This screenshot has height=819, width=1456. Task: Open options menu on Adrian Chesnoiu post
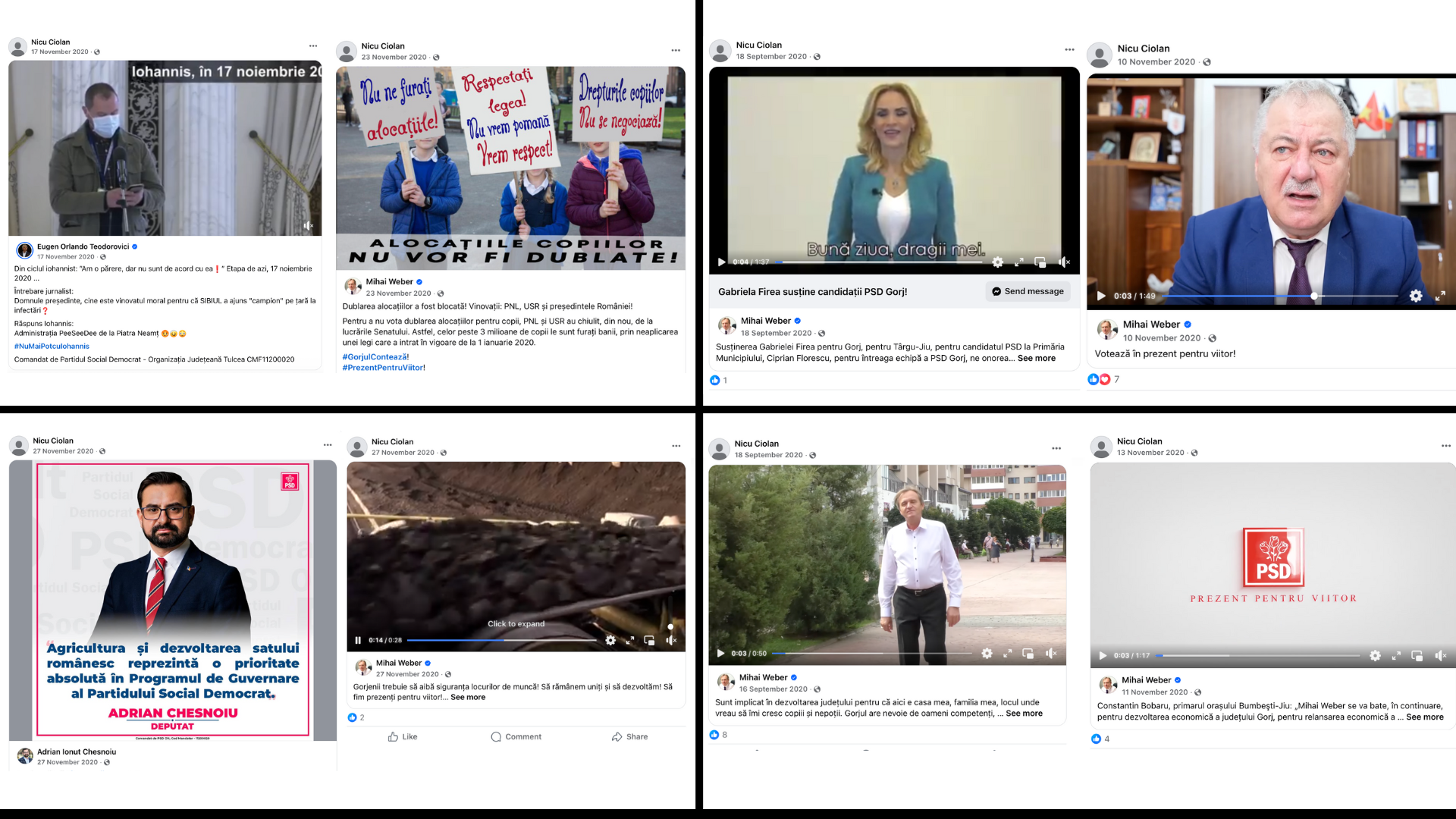[328, 445]
